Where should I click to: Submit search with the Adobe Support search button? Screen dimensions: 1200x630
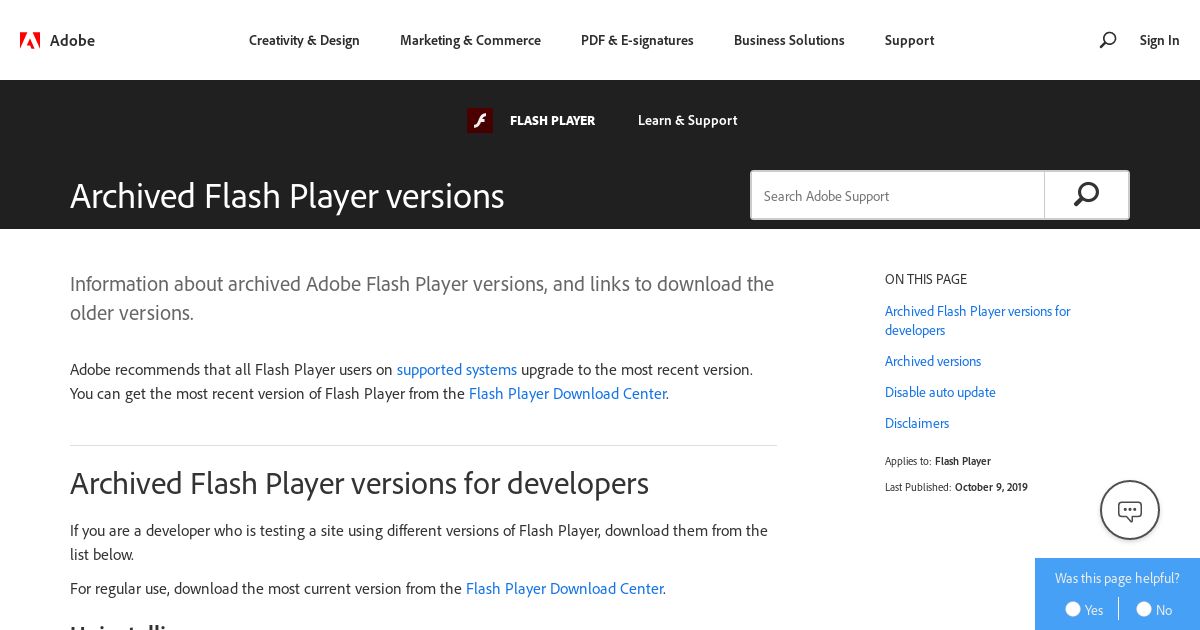click(1086, 195)
